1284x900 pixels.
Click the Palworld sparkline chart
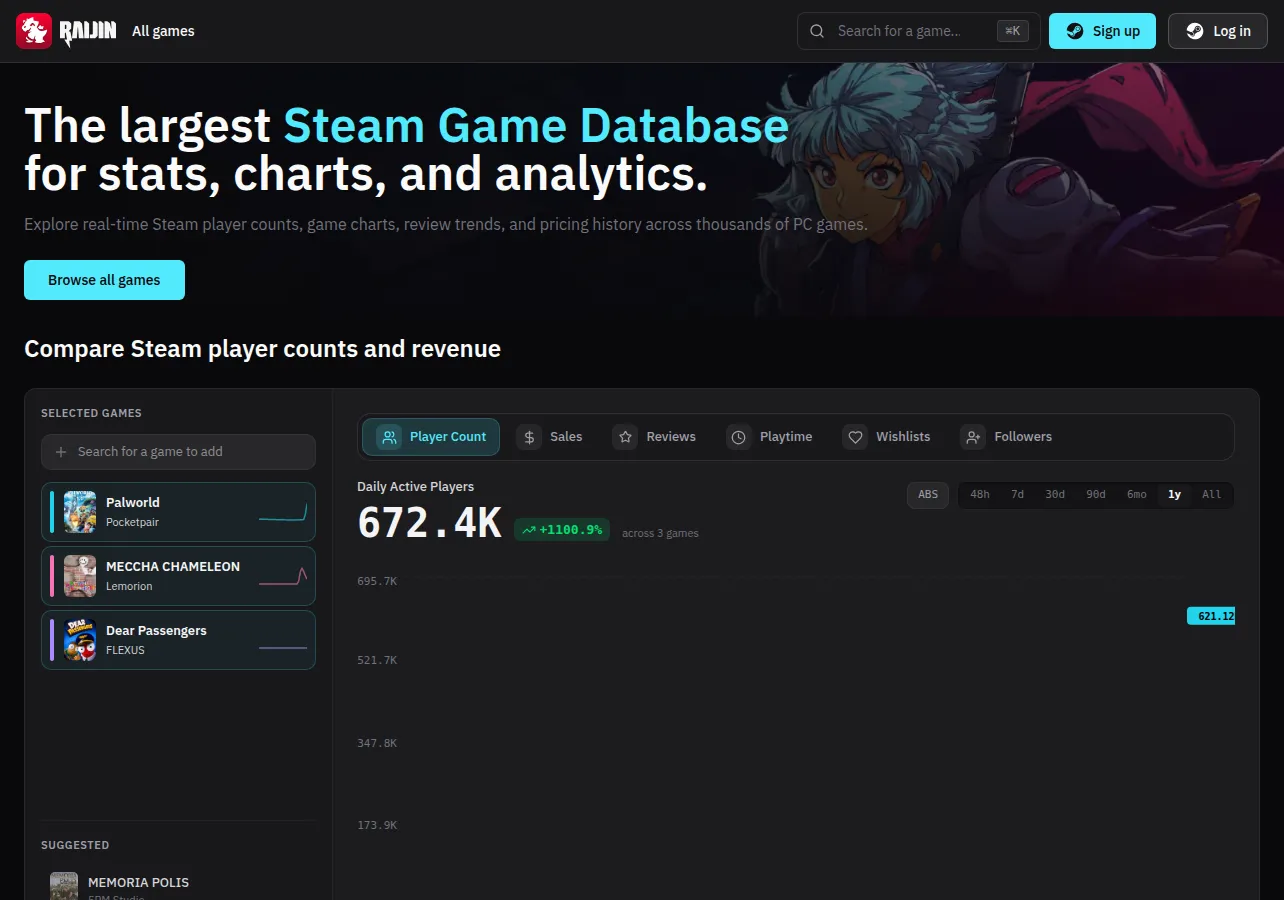(283, 512)
